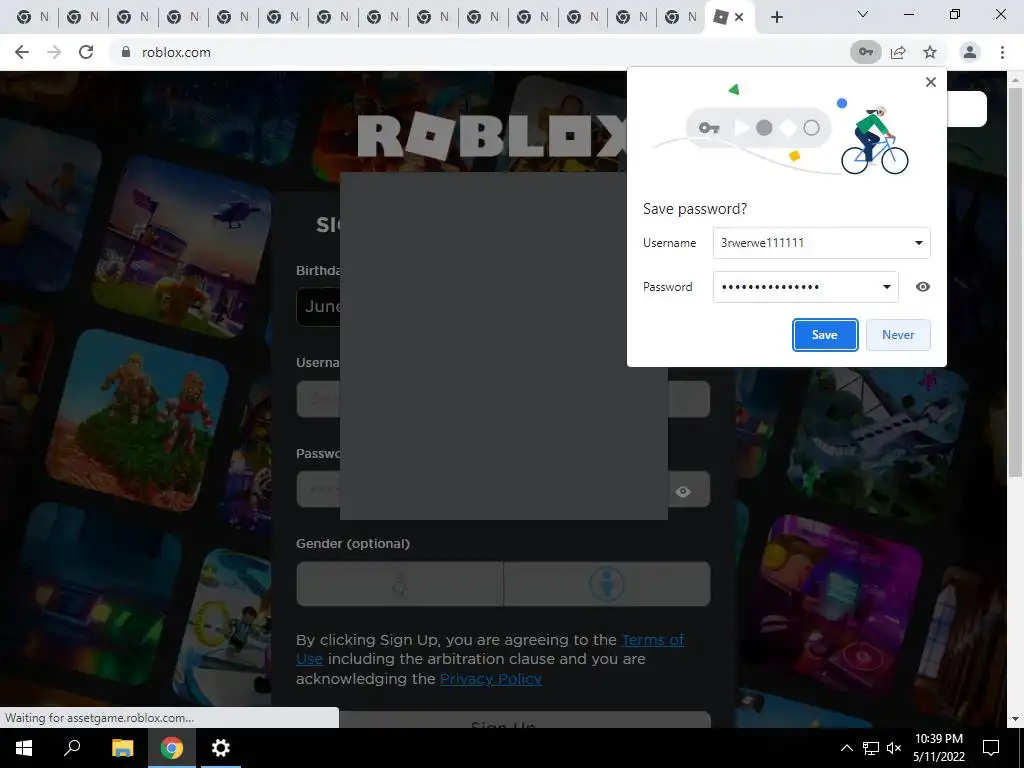Switch to the fifth browser tab
The width and height of the screenshot is (1024, 768).
point(233,17)
